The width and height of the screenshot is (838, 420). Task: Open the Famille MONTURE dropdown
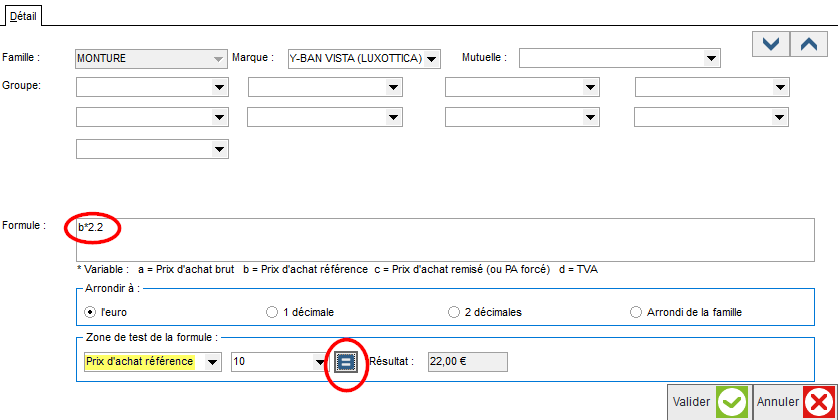pyautogui.click(x=152, y=58)
